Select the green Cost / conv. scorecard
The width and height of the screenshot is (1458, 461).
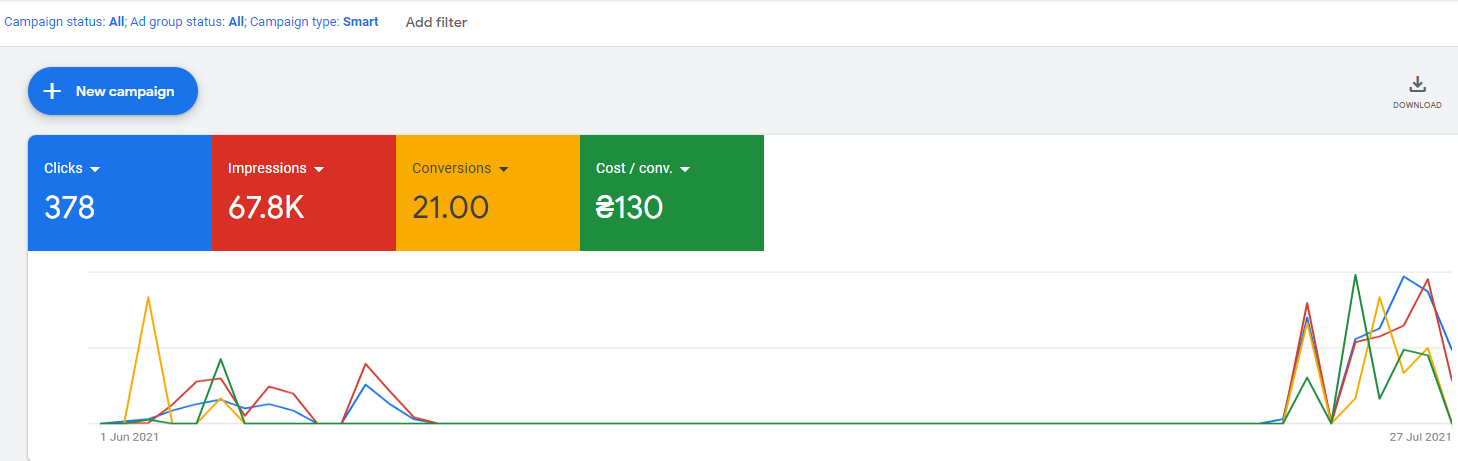671,193
